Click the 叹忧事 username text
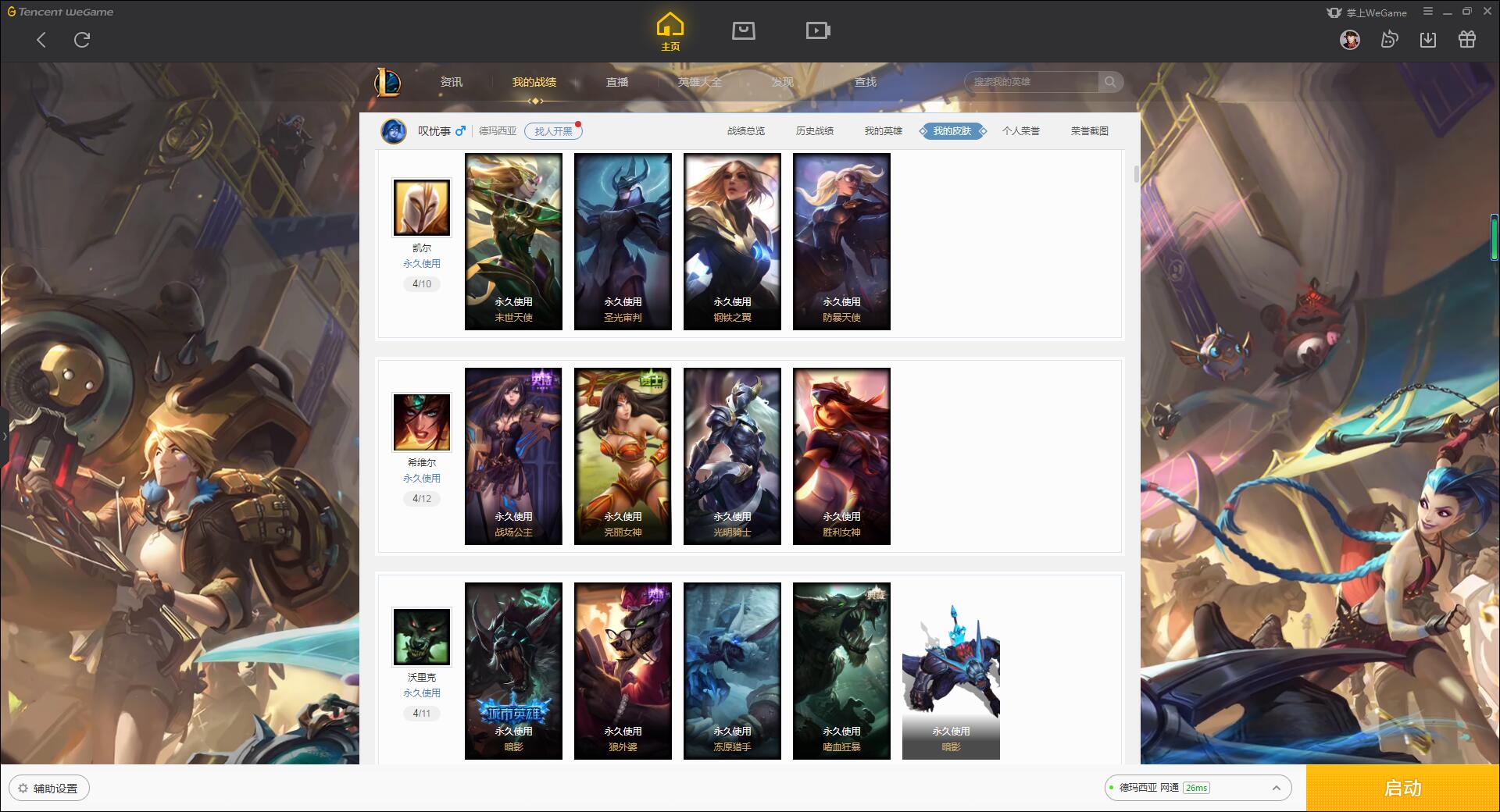The width and height of the screenshot is (1500, 812). coord(434,131)
